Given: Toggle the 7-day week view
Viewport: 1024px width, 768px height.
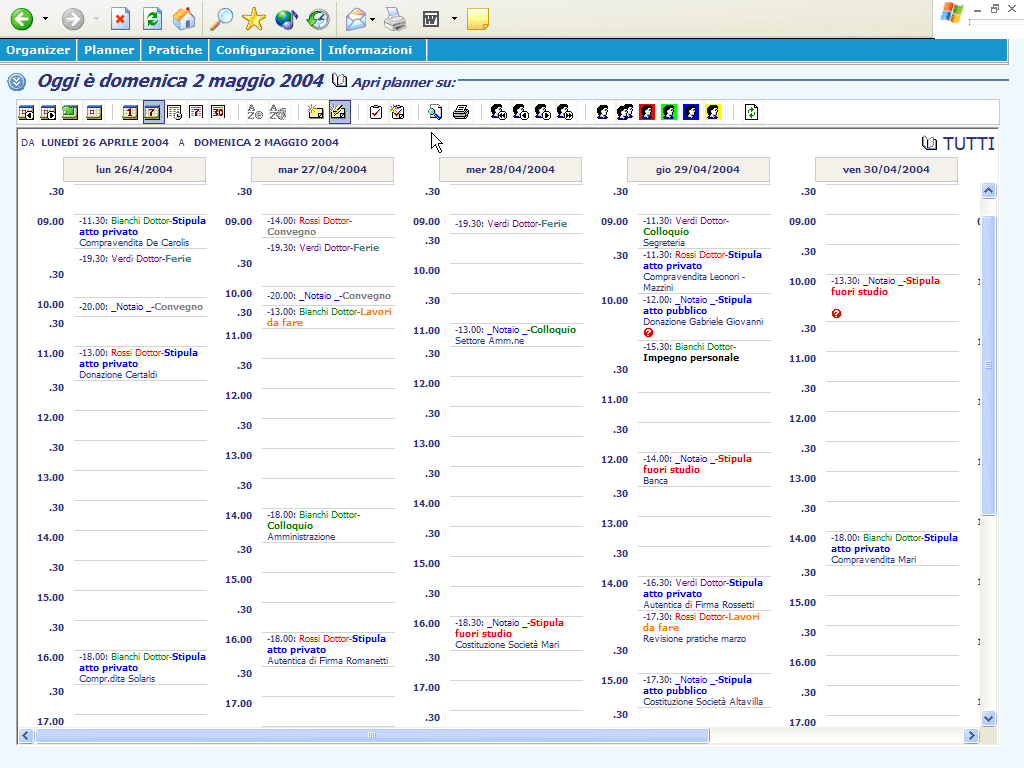Looking at the screenshot, I should (x=152, y=112).
